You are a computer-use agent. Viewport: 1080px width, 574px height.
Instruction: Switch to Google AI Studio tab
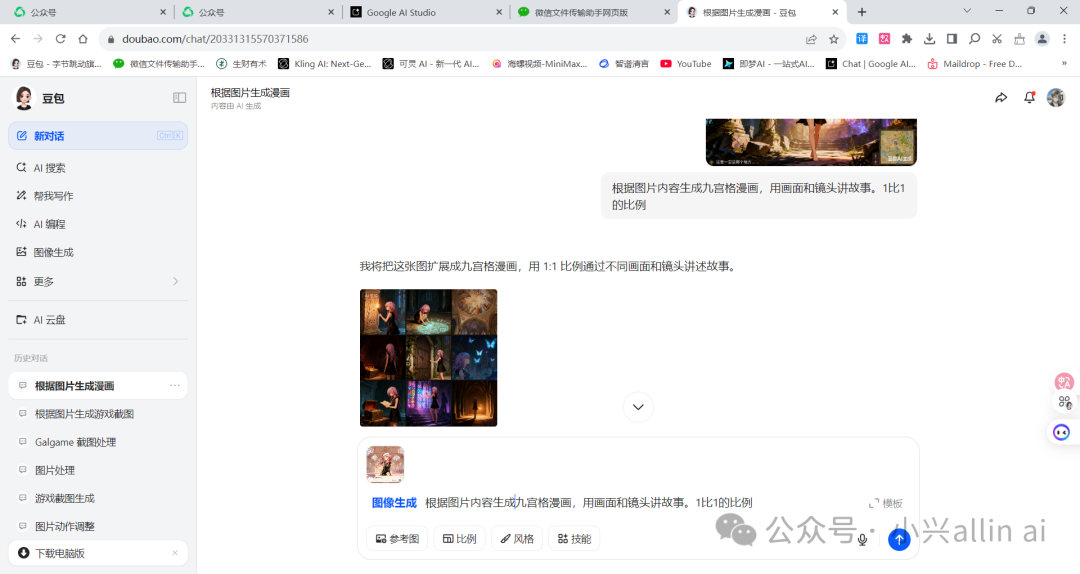(426, 12)
